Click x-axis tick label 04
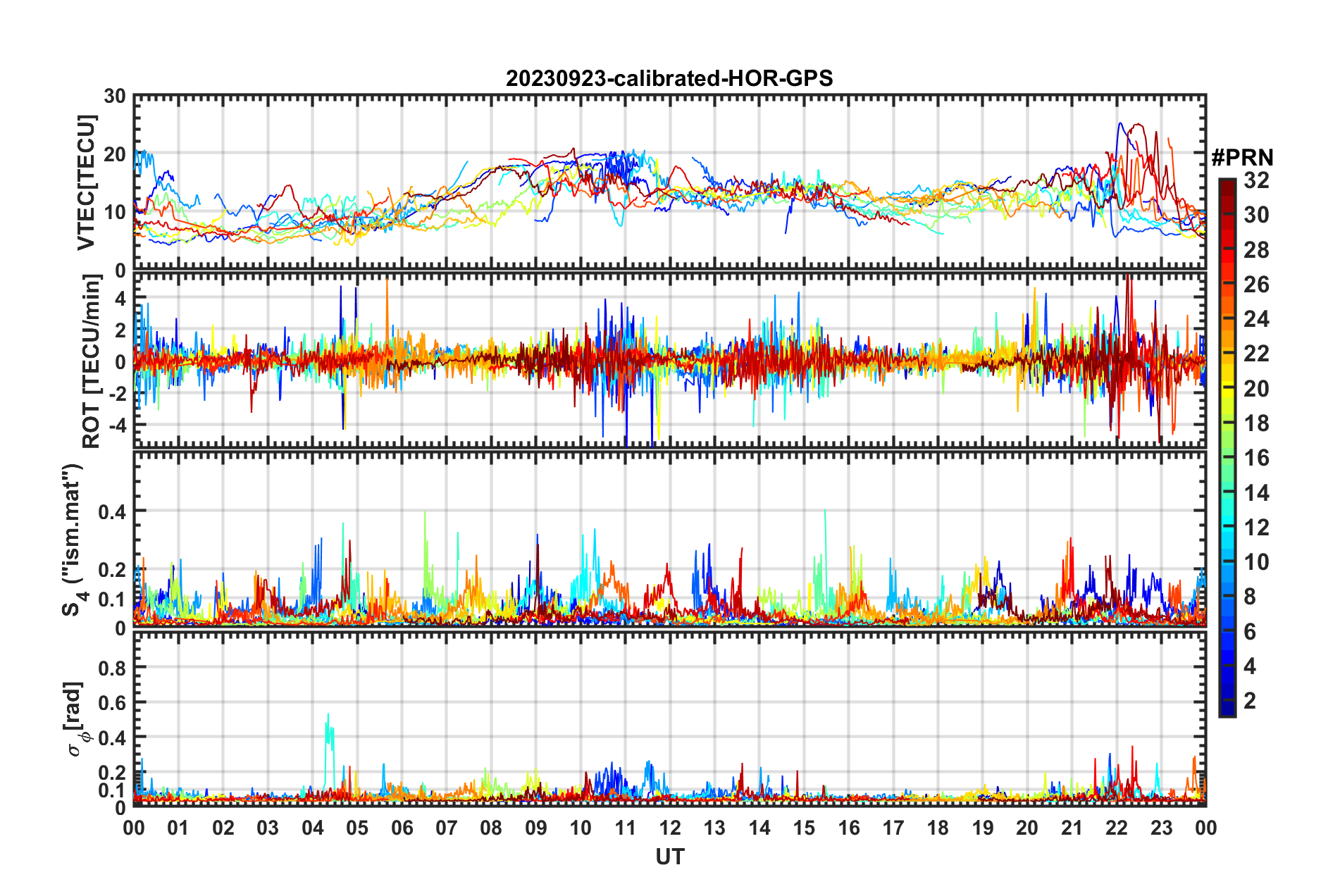Screen dimensions: 1340x896 313,828
